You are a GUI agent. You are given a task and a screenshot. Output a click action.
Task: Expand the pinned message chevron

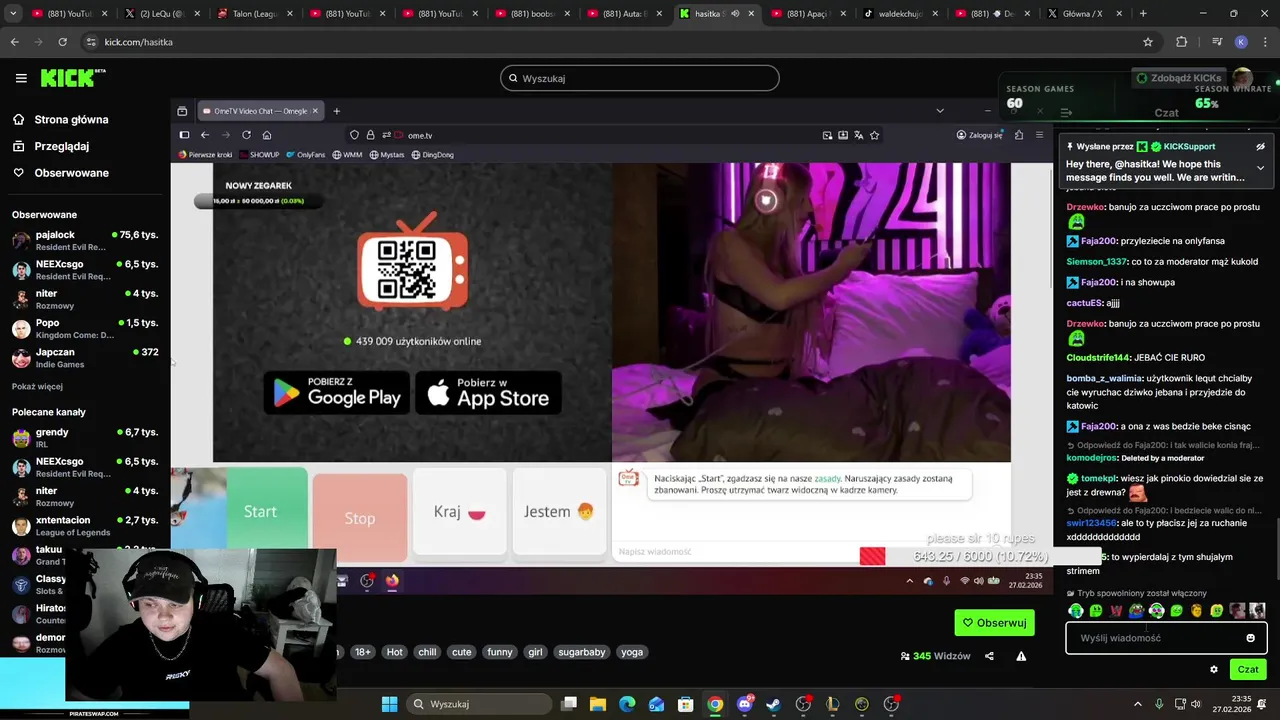(1260, 168)
